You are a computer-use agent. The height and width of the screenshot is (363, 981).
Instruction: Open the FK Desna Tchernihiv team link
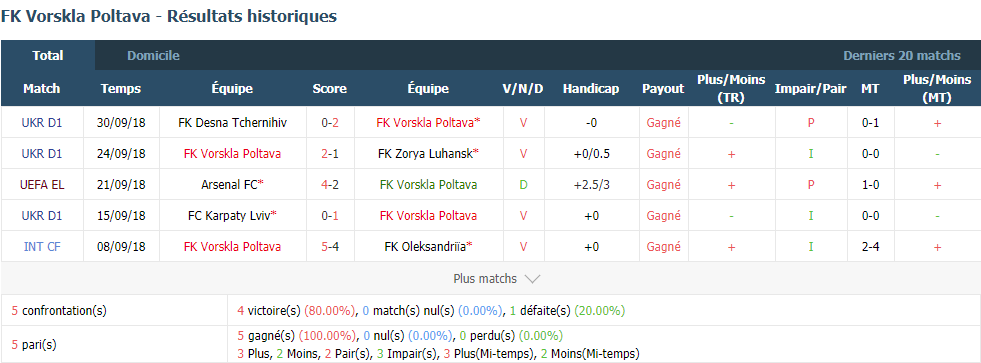click(x=232, y=123)
